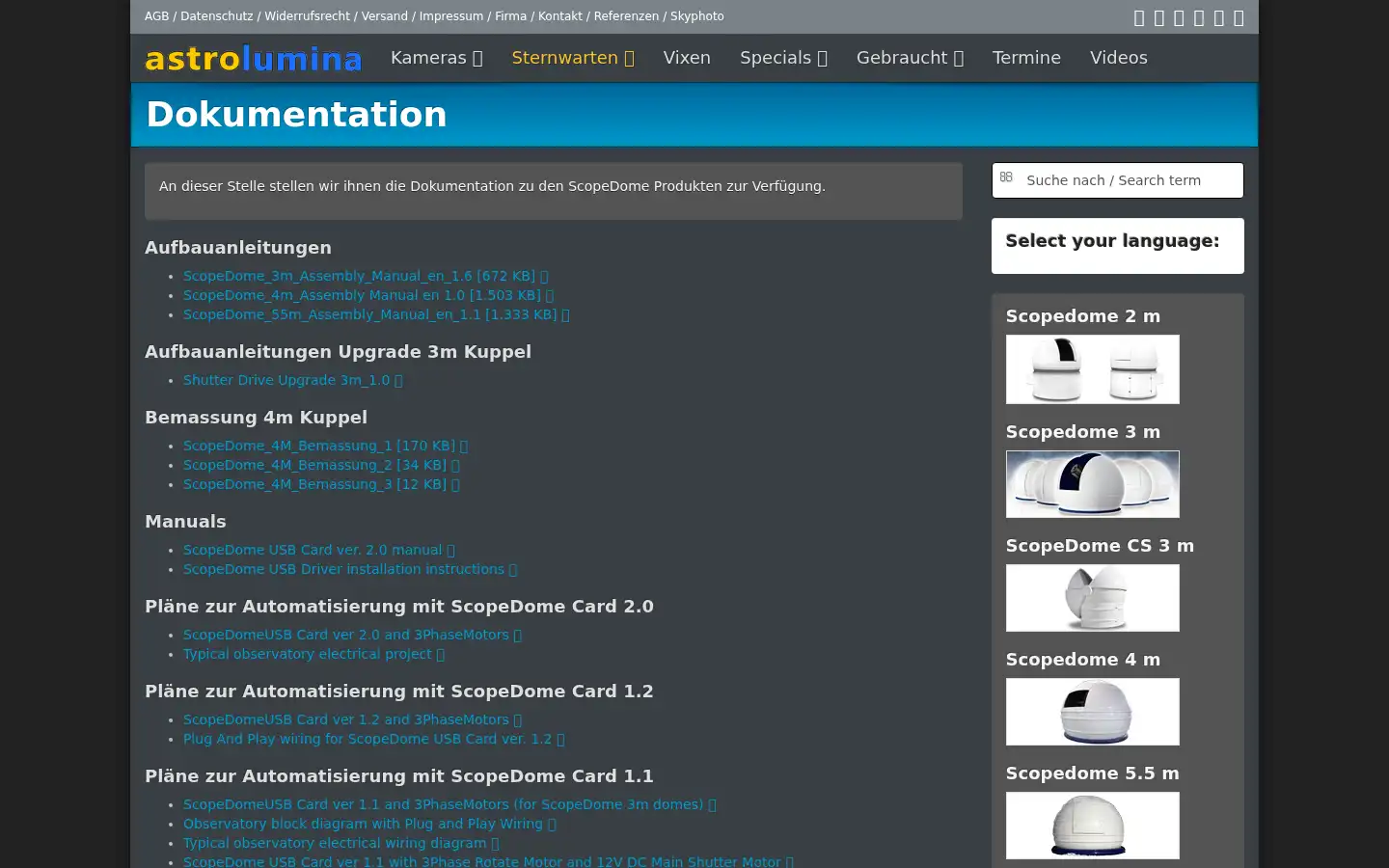Click icon after USB Card ver. 2.0 manual

(x=450, y=550)
